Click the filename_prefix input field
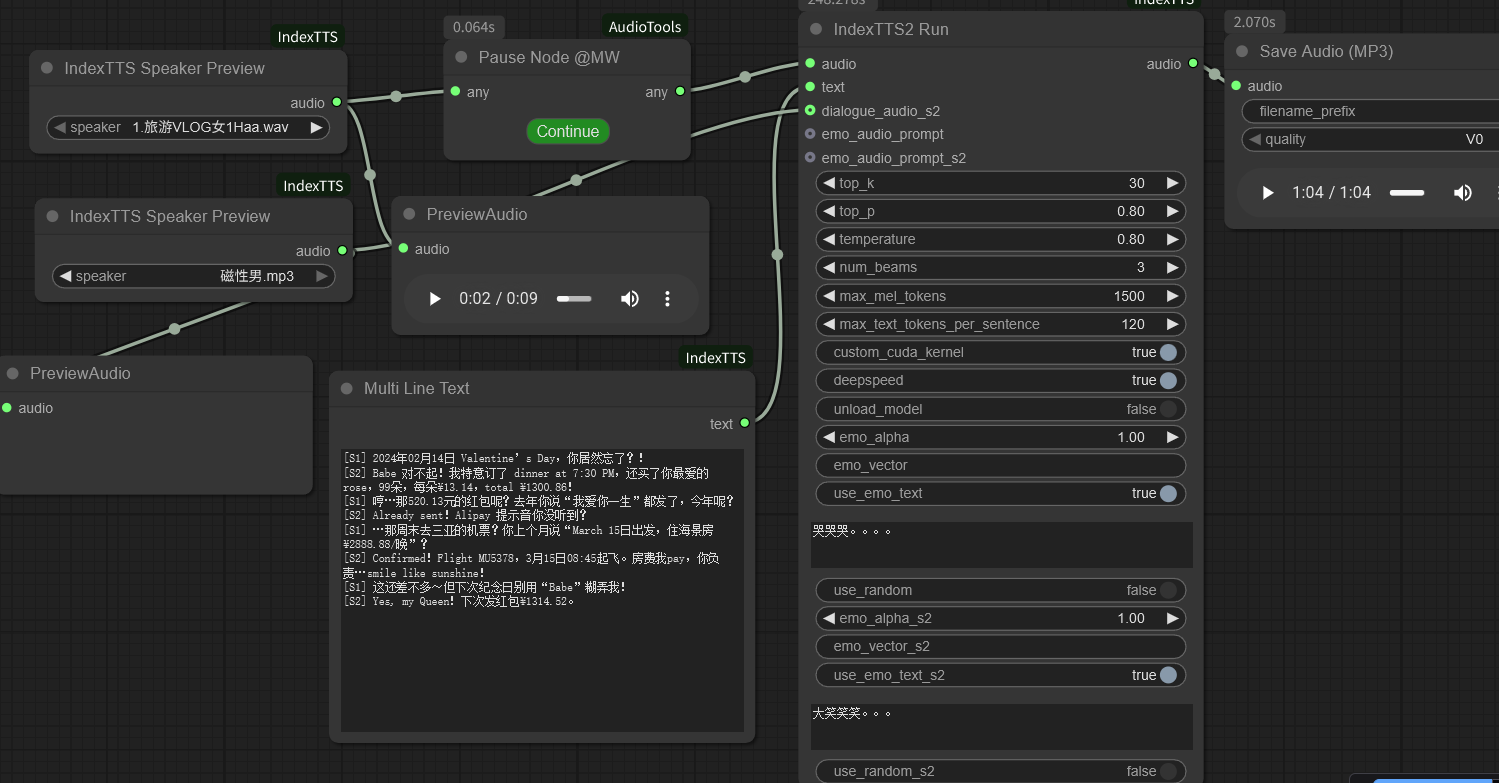The height and width of the screenshot is (783, 1499). click(1370, 112)
